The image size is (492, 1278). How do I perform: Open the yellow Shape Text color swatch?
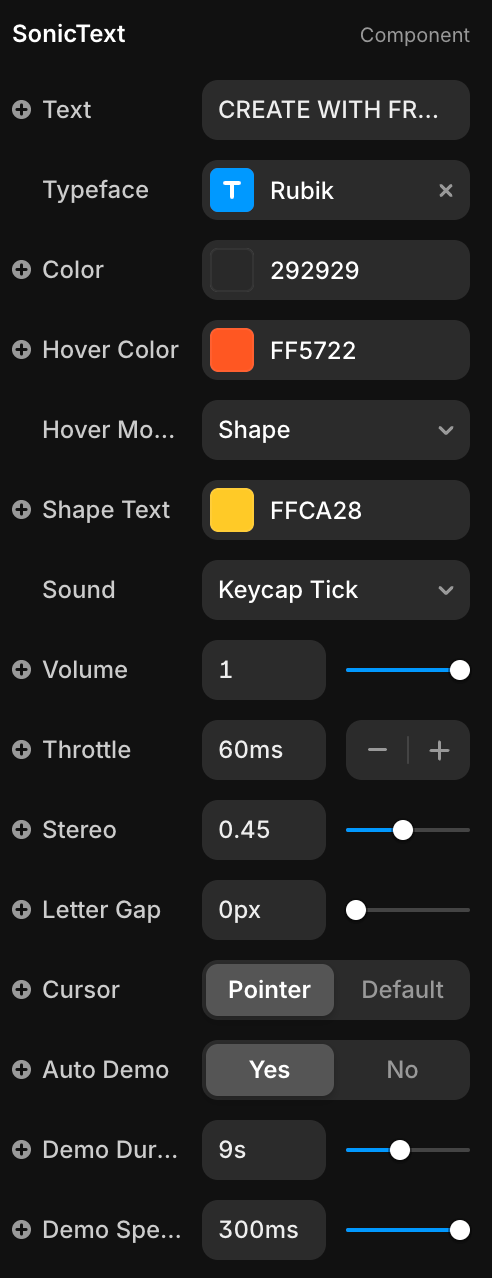232,510
